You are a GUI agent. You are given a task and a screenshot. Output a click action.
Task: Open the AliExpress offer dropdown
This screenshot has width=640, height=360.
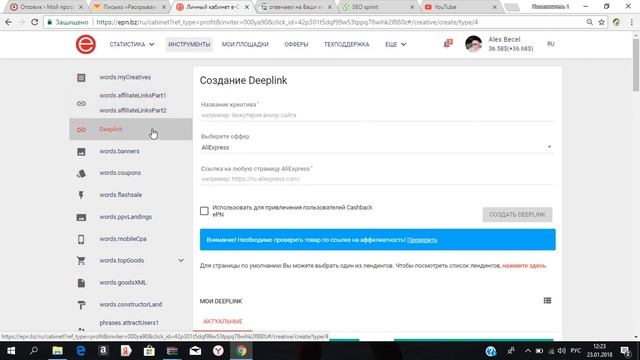click(x=377, y=147)
